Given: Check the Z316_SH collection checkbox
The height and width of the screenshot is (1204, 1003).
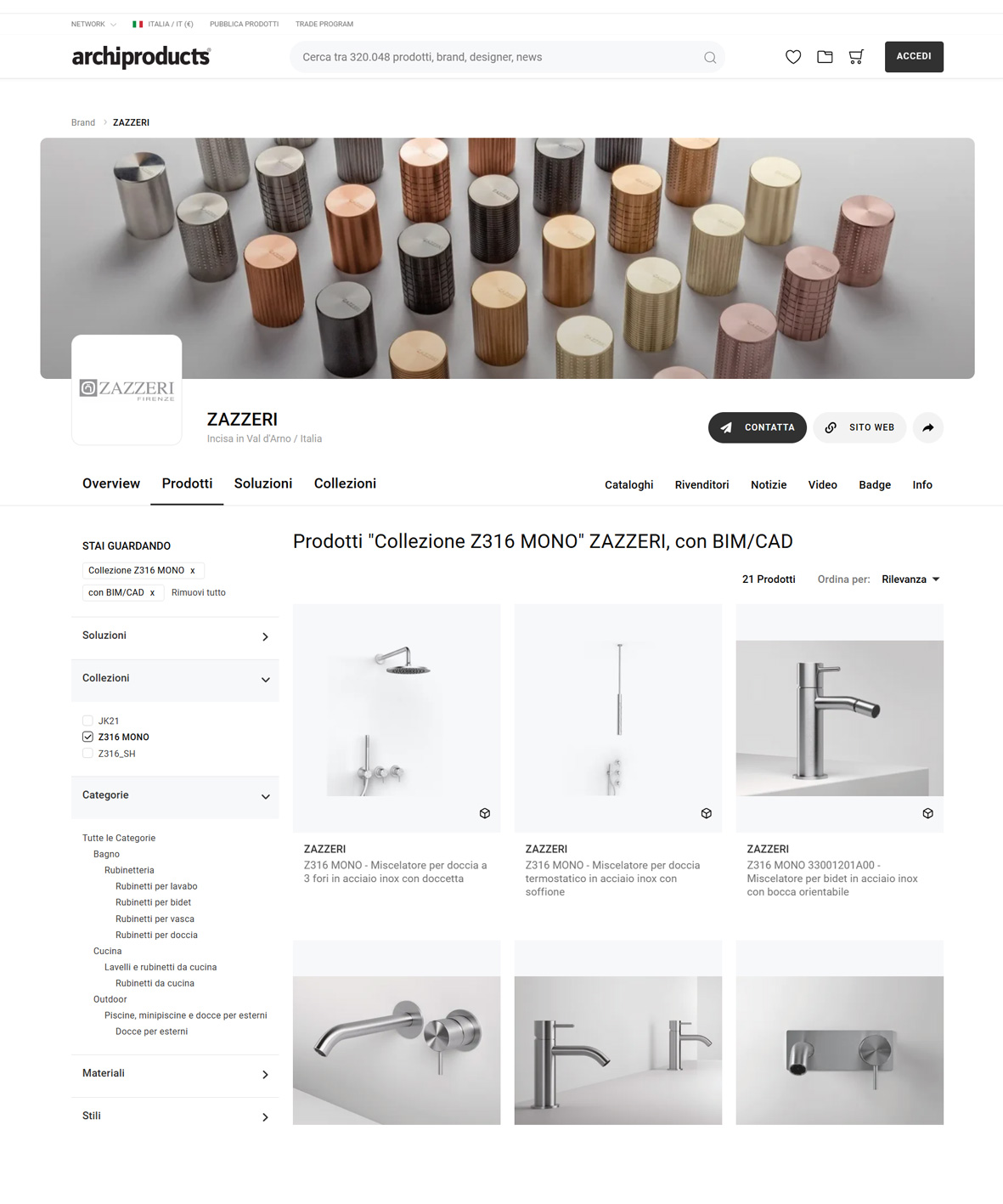Looking at the screenshot, I should (87, 754).
